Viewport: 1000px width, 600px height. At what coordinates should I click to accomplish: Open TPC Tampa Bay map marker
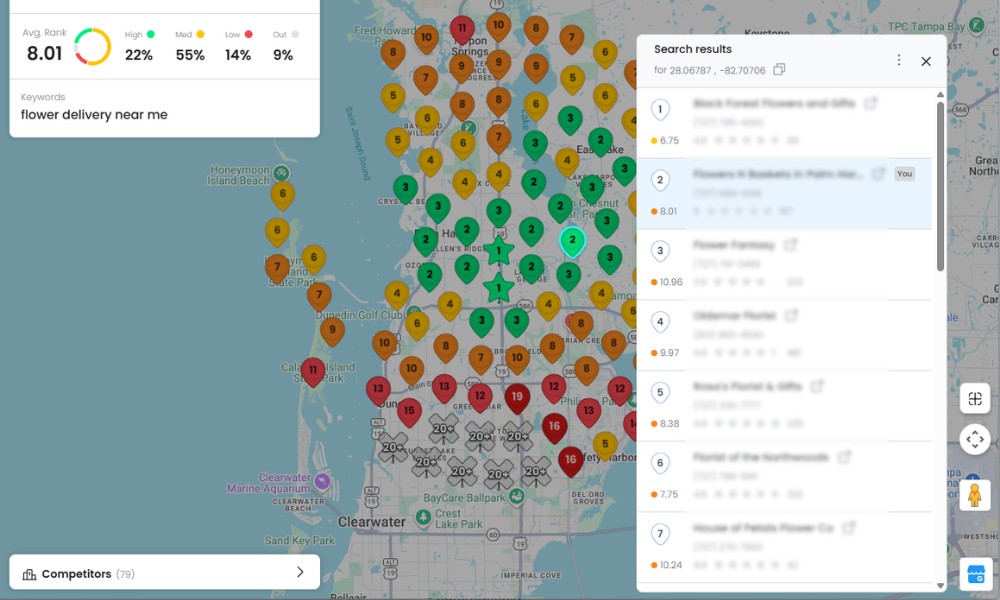pyautogui.click(x=976, y=26)
